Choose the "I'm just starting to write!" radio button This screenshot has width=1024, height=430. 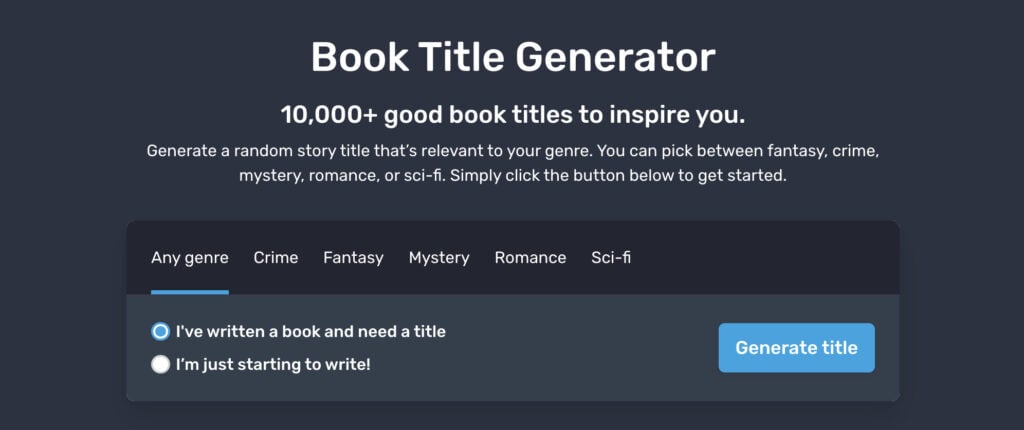click(x=160, y=365)
